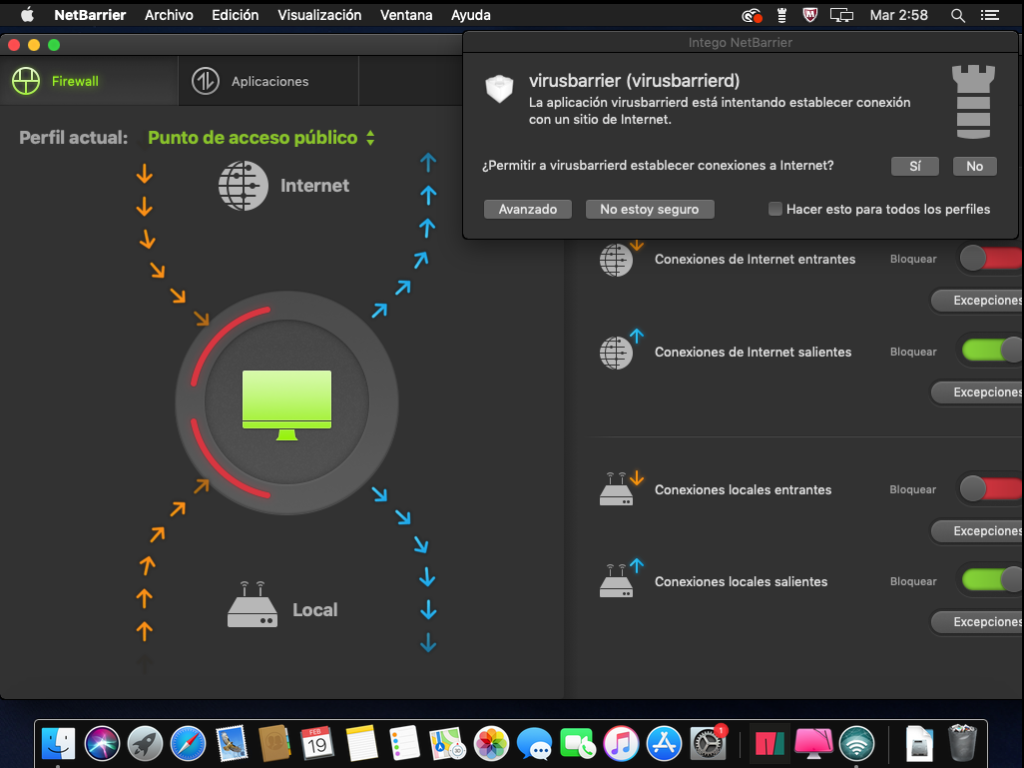Open Maps icon in Dock
This screenshot has height=768, width=1024.
[x=447, y=743]
